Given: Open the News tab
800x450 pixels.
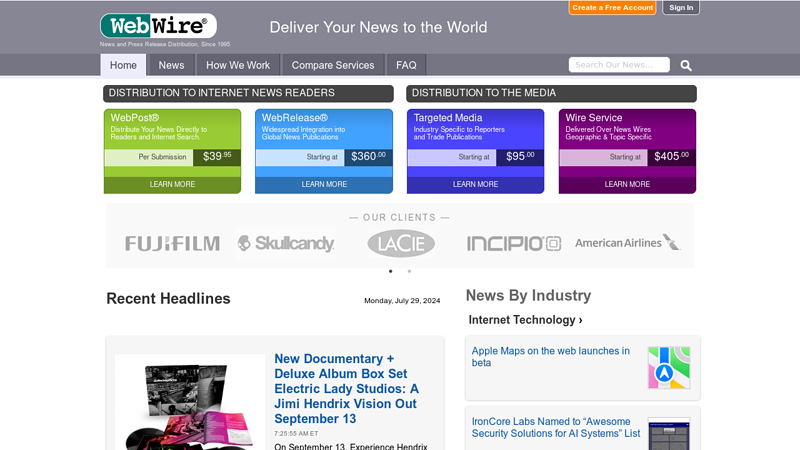Looking at the screenshot, I should point(171,65).
